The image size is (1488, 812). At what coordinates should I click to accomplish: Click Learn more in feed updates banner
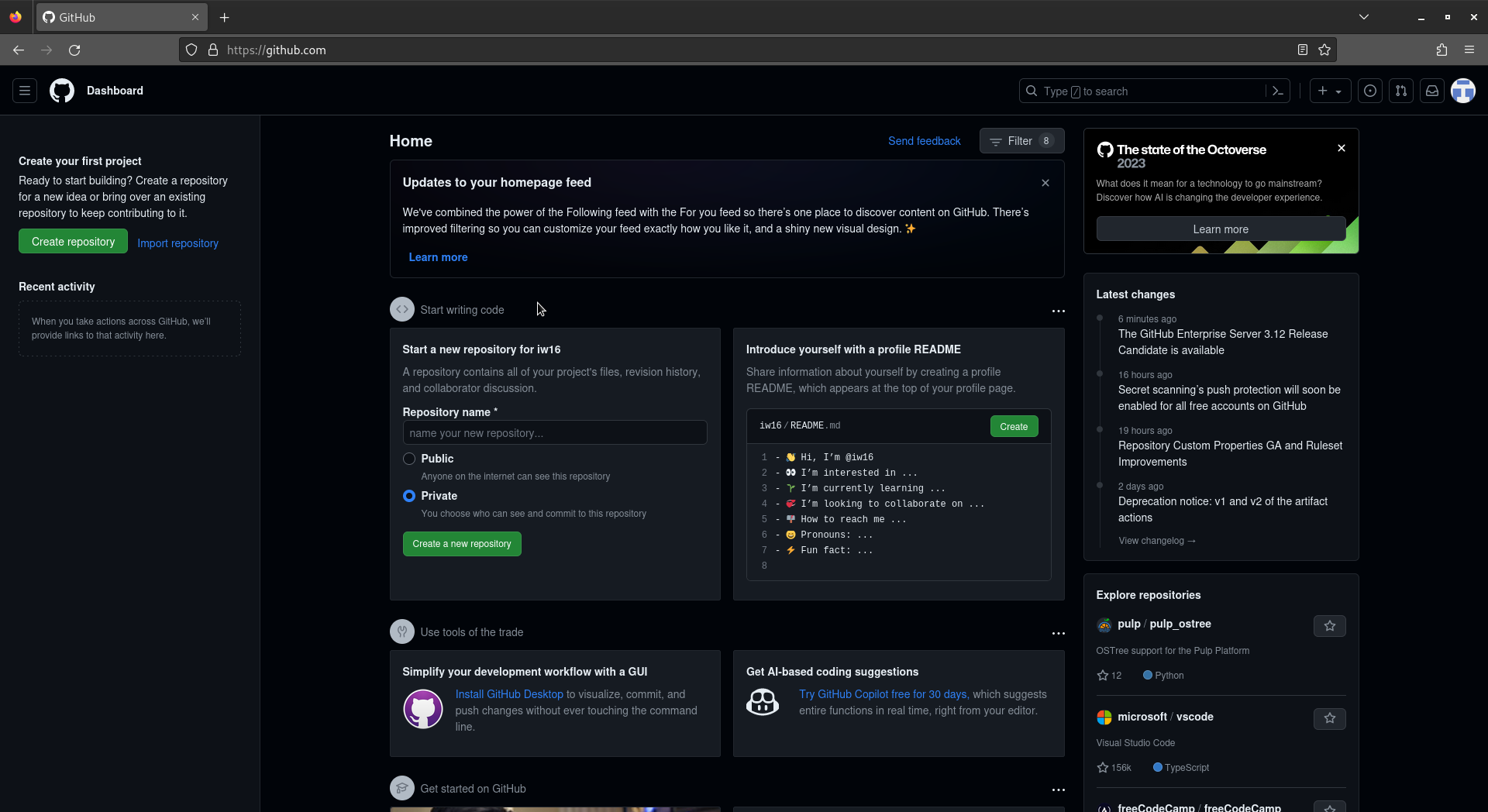click(x=438, y=257)
